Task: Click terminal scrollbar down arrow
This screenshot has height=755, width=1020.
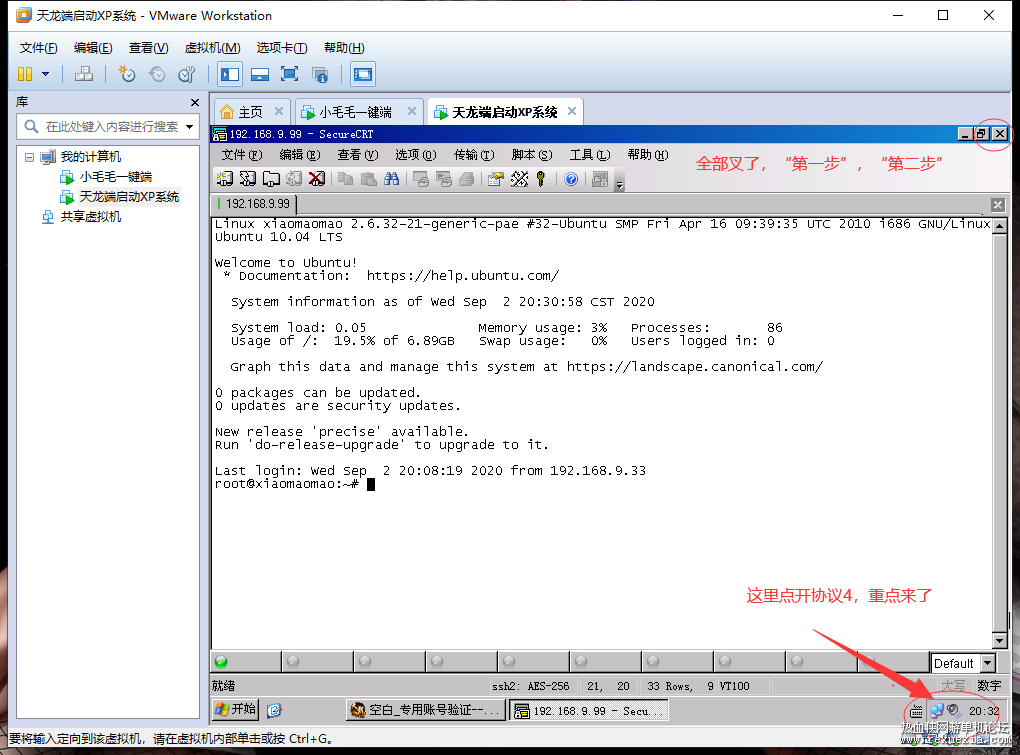Action: click(1000, 641)
